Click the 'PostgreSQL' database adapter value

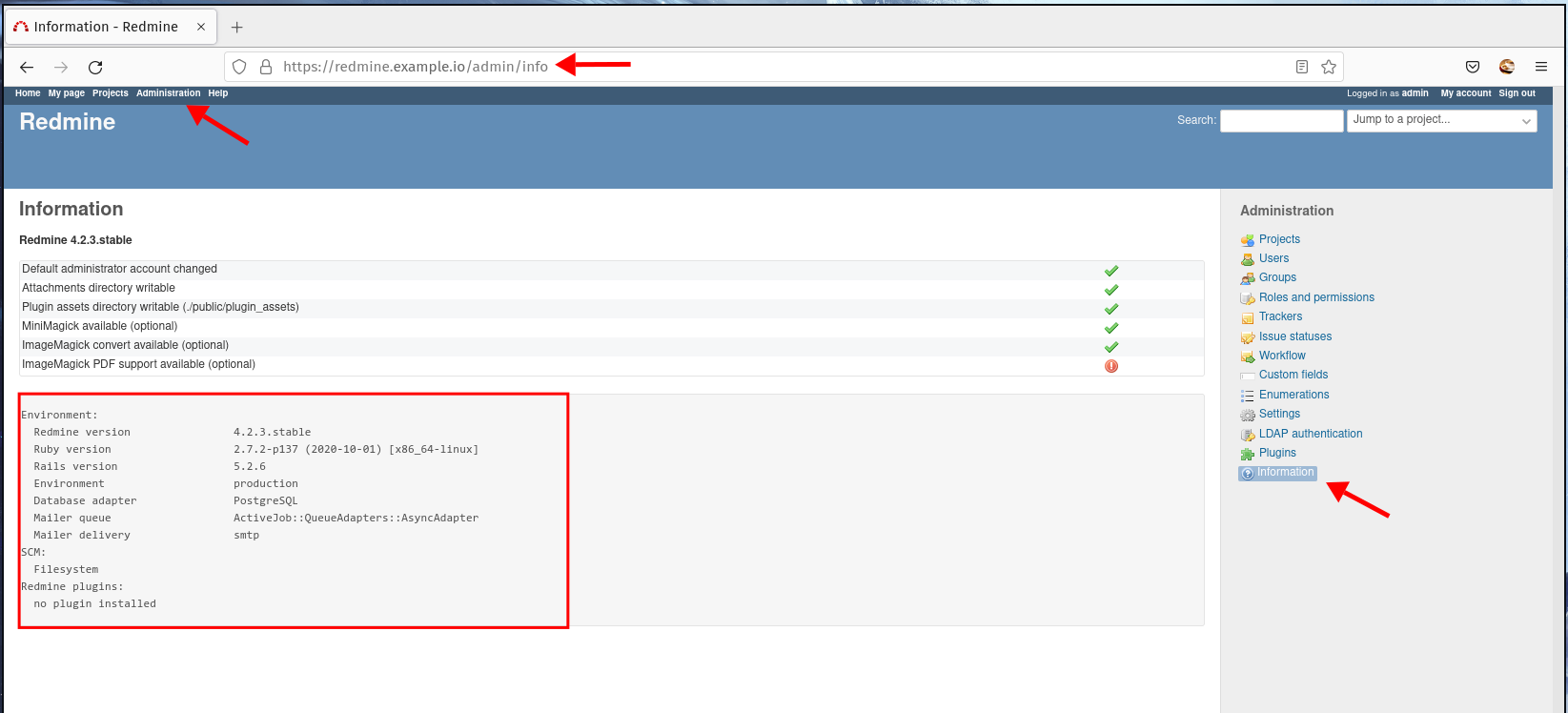(x=266, y=500)
